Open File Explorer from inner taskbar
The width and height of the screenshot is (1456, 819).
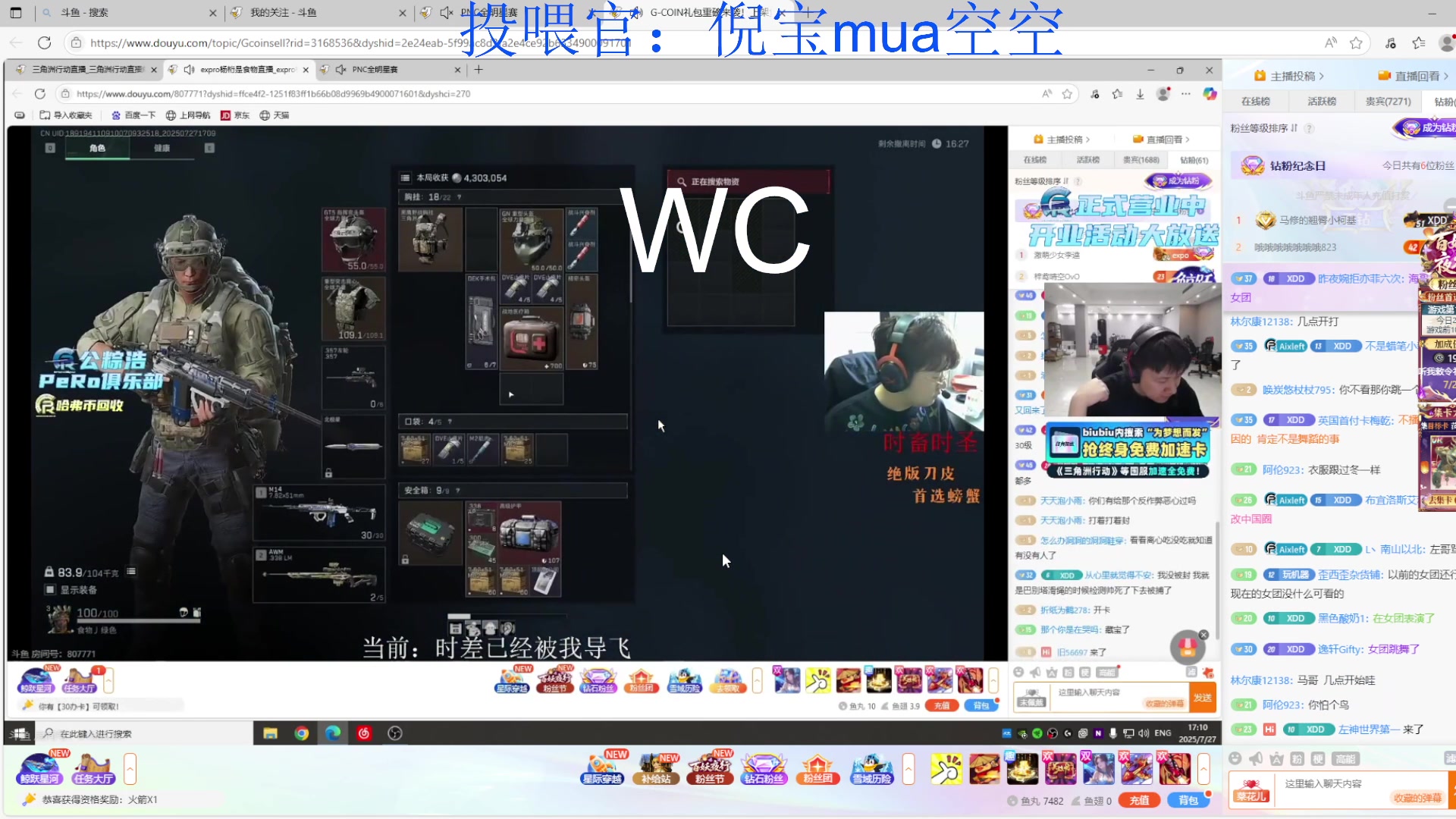270,733
